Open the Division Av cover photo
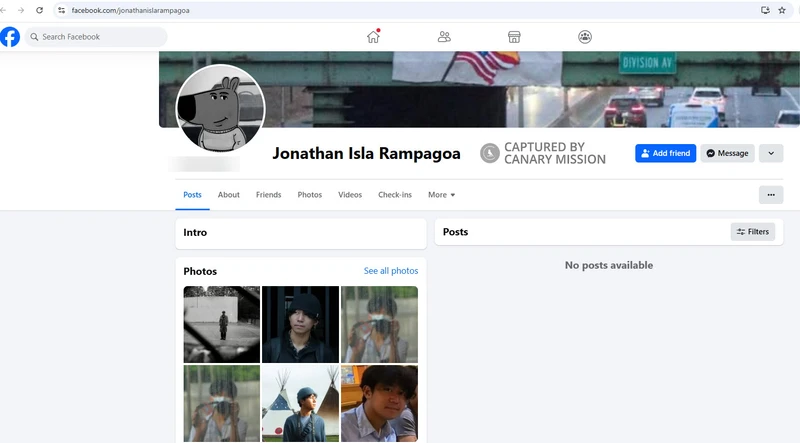 [x=480, y=89]
